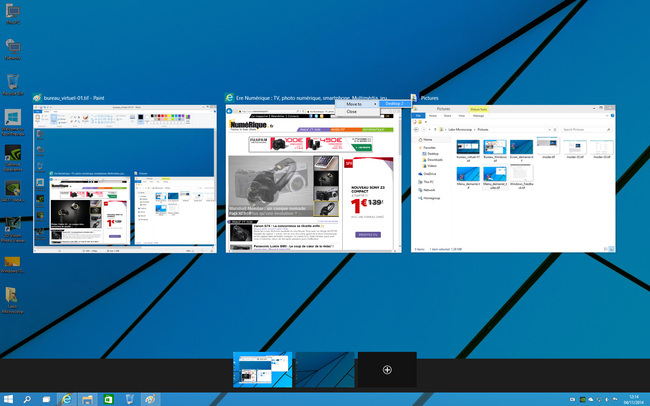Add a new virtual desktop with plus button
The image size is (650, 406).
tap(387, 370)
